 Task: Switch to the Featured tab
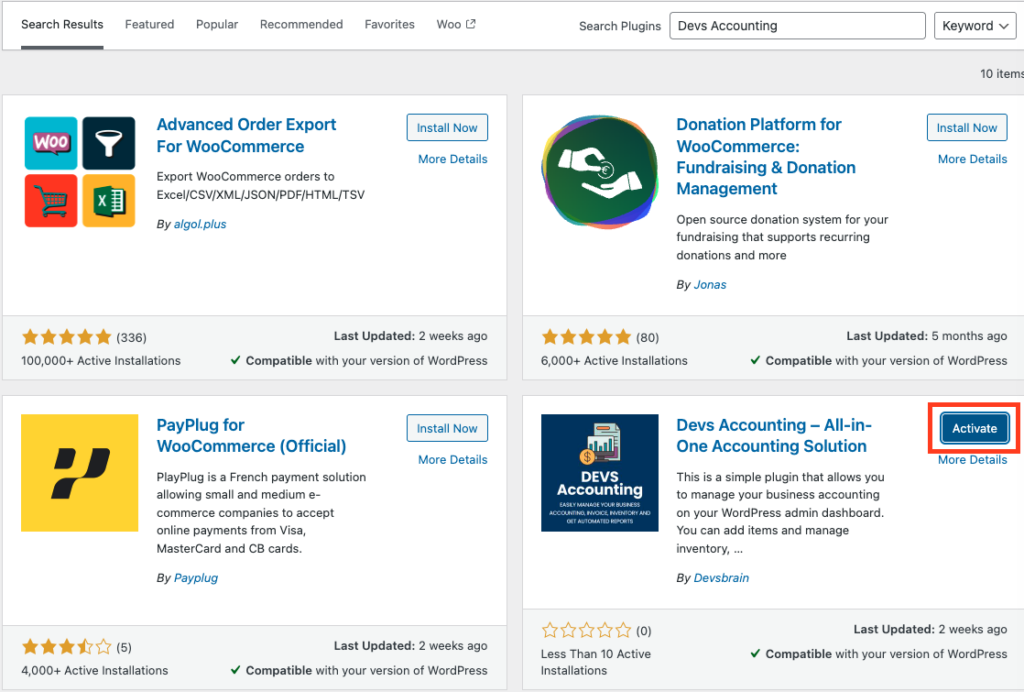150,24
